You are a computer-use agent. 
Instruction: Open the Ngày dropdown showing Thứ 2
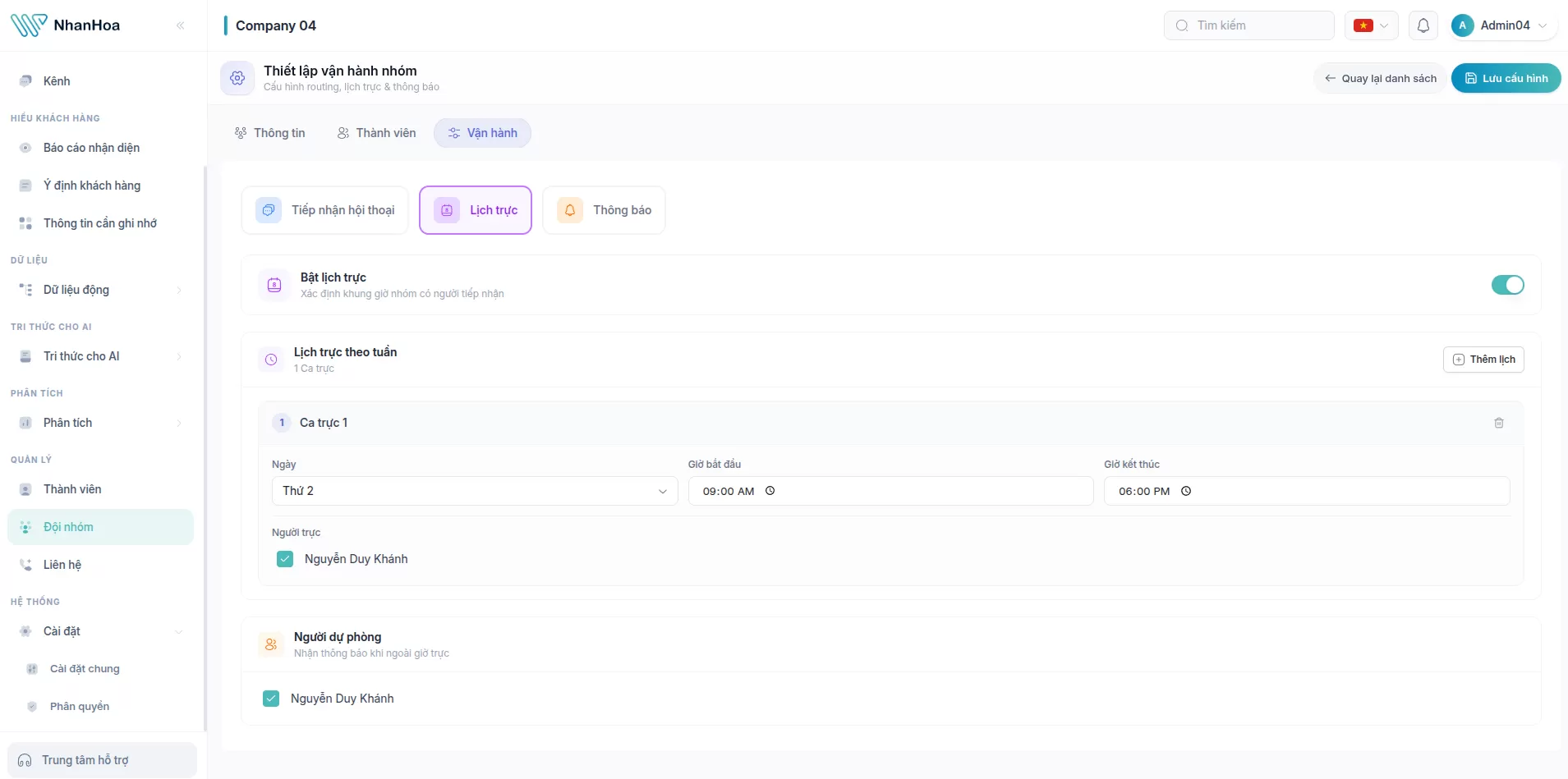[475, 491]
